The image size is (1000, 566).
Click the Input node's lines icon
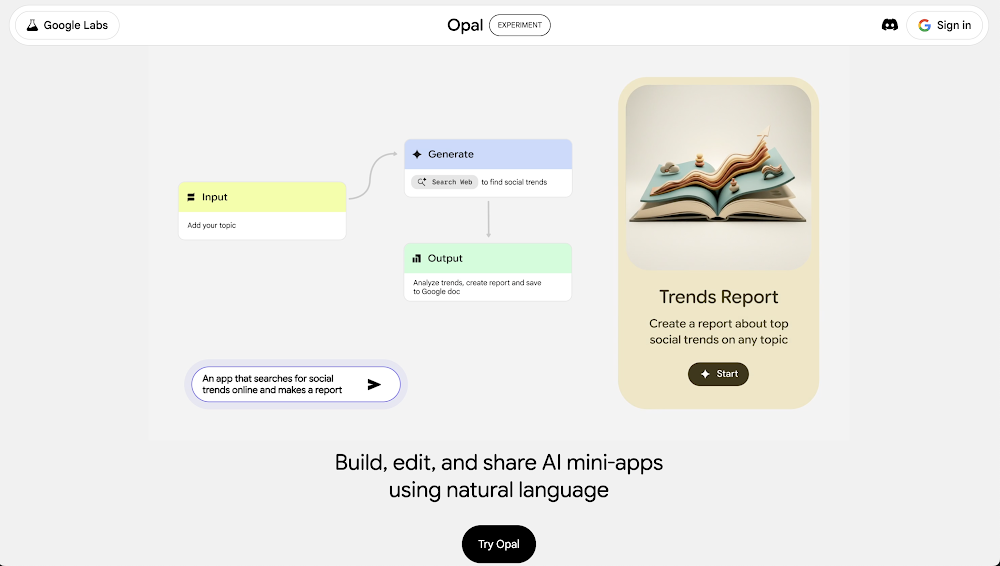click(x=190, y=198)
